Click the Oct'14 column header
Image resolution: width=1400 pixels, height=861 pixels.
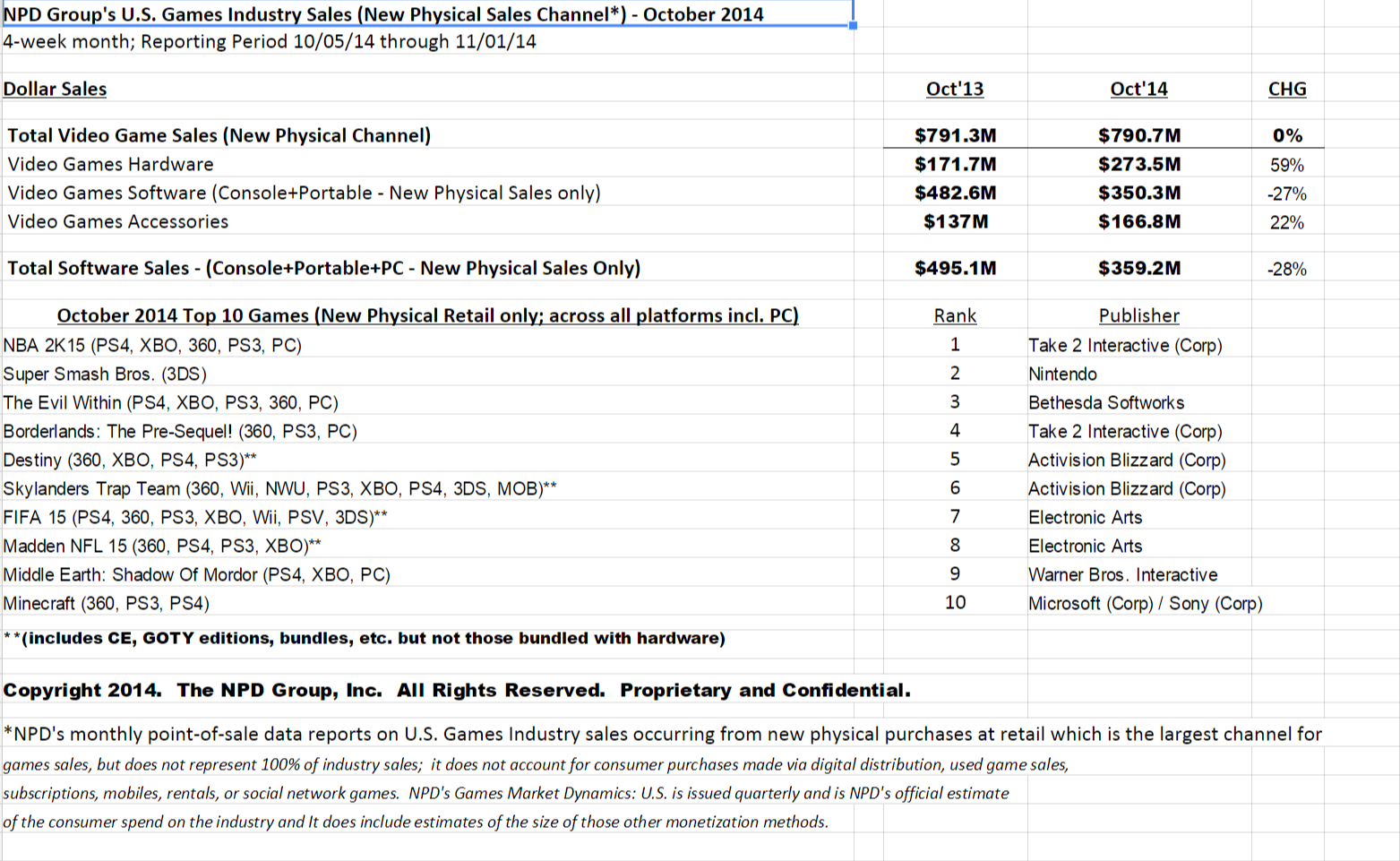tap(1138, 89)
